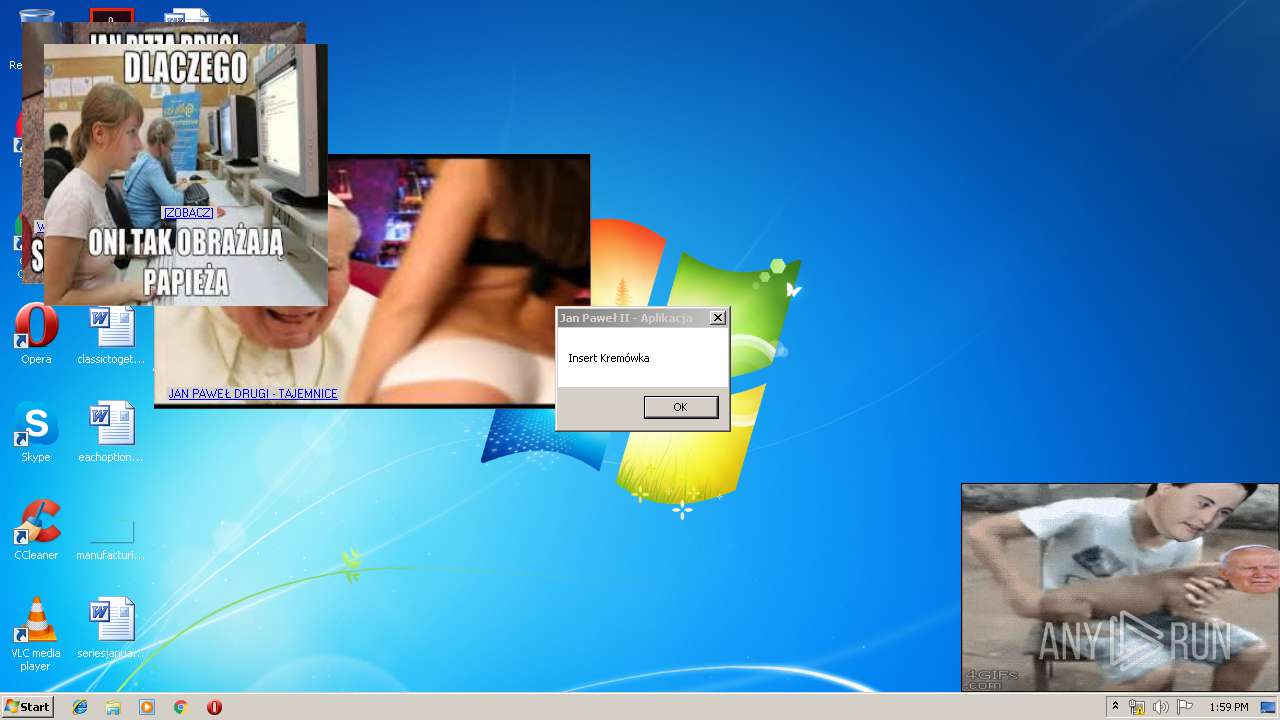Show hidden system tray icons

click(x=1115, y=707)
